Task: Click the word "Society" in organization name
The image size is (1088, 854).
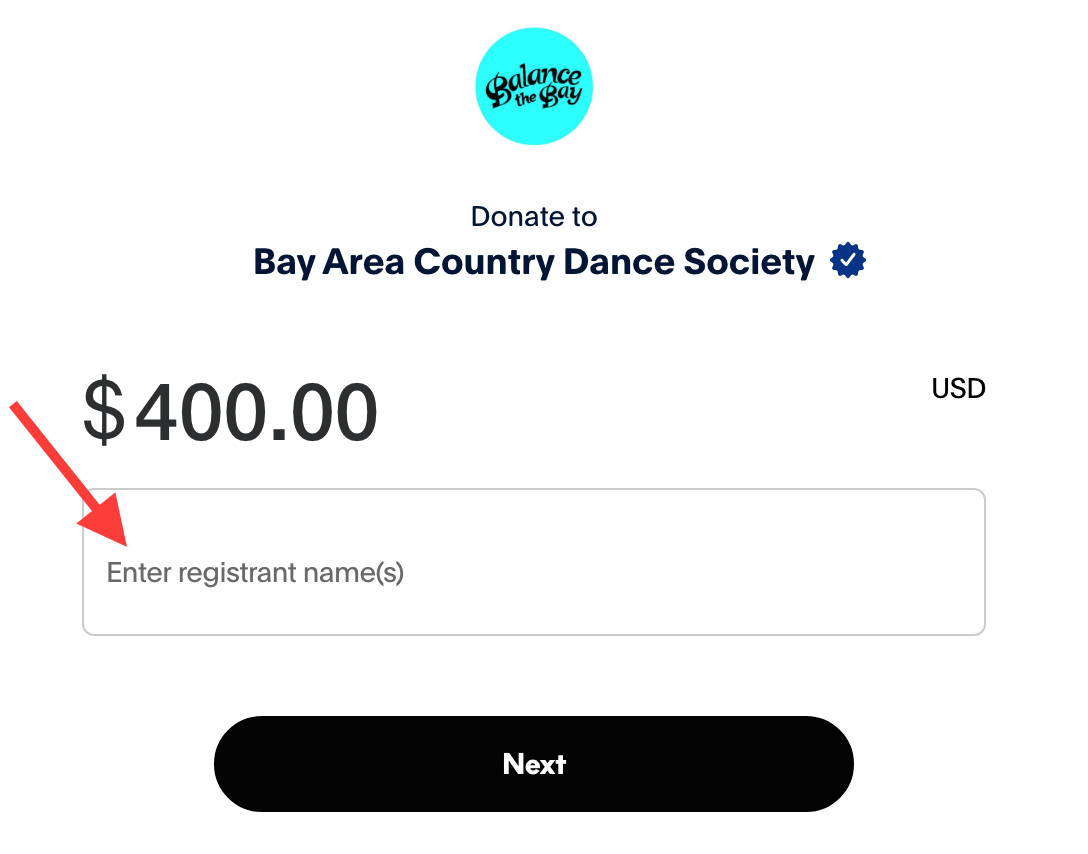Action: pos(749,262)
